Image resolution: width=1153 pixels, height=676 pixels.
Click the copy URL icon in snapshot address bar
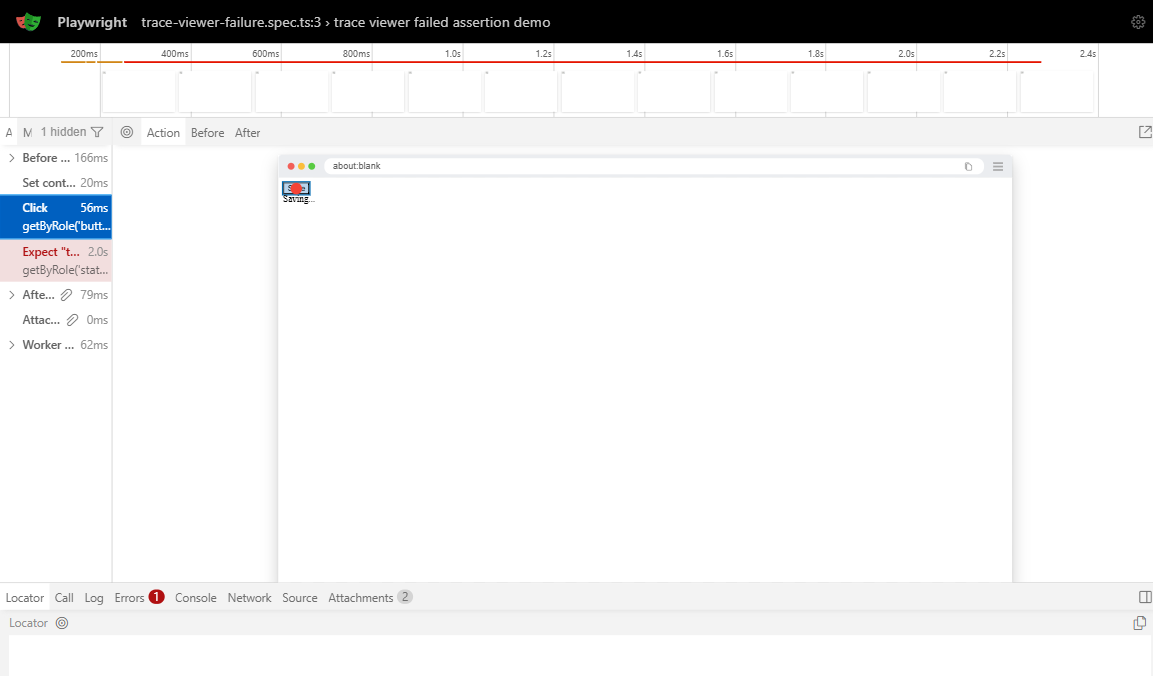point(968,166)
